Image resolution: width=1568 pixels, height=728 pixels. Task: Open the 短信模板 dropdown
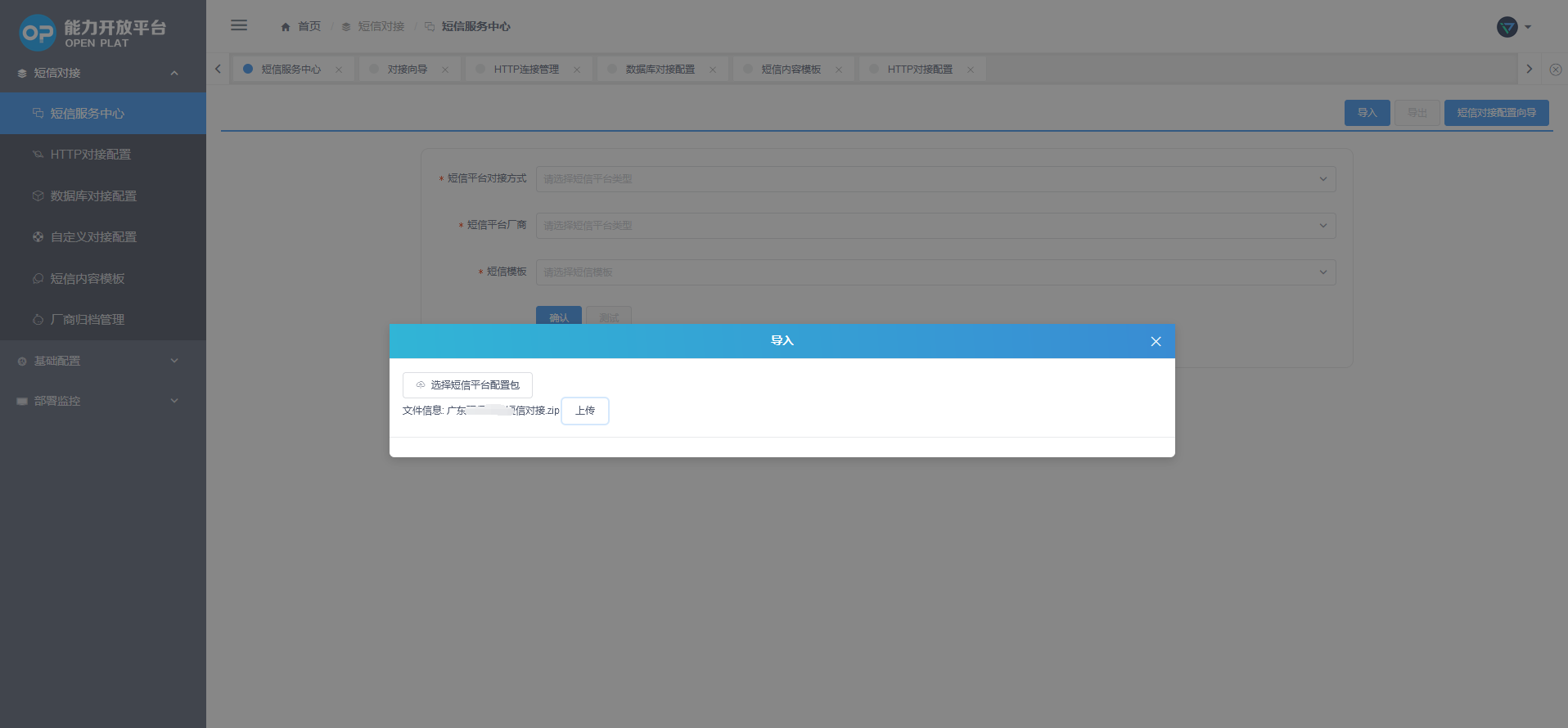coord(935,272)
